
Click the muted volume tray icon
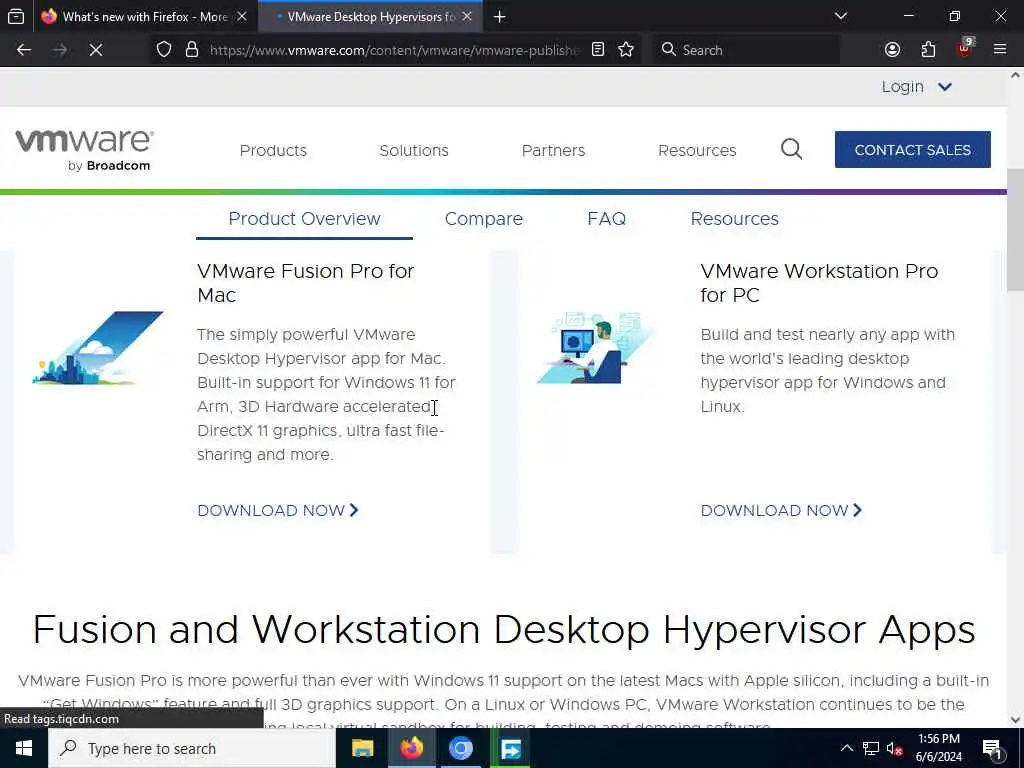[x=895, y=748]
